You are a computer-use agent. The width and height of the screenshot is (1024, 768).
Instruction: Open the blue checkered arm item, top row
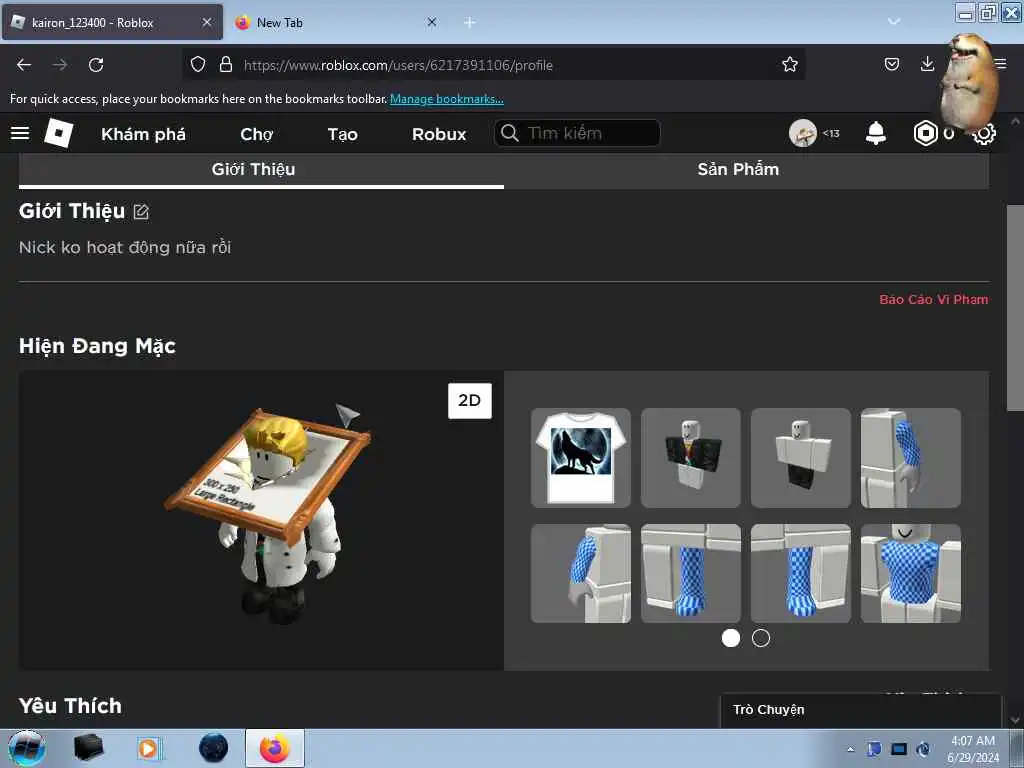pos(911,458)
